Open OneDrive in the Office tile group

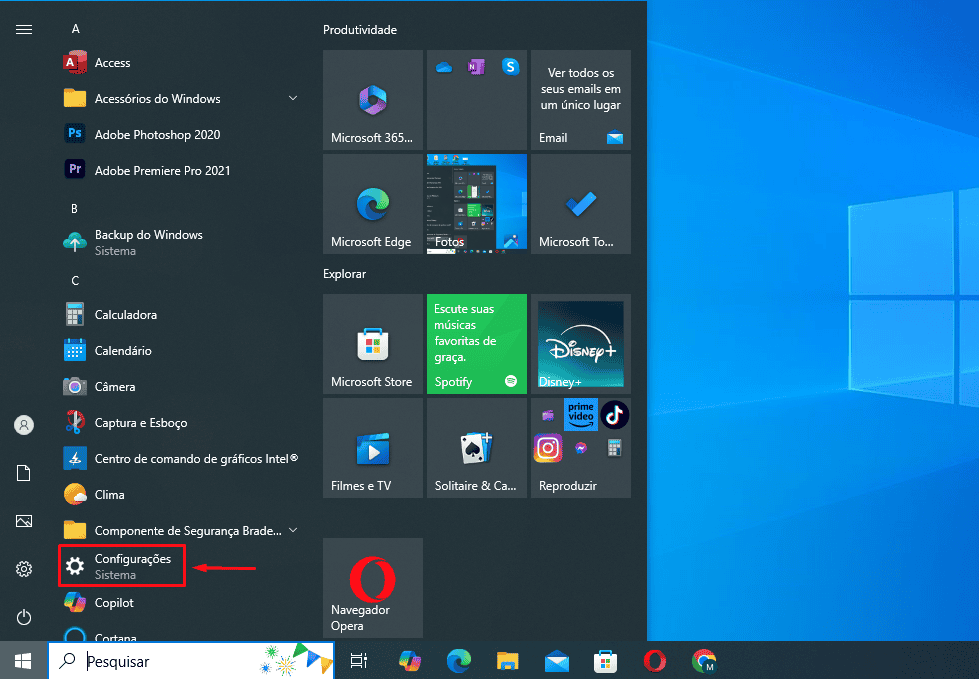point(444,67)
